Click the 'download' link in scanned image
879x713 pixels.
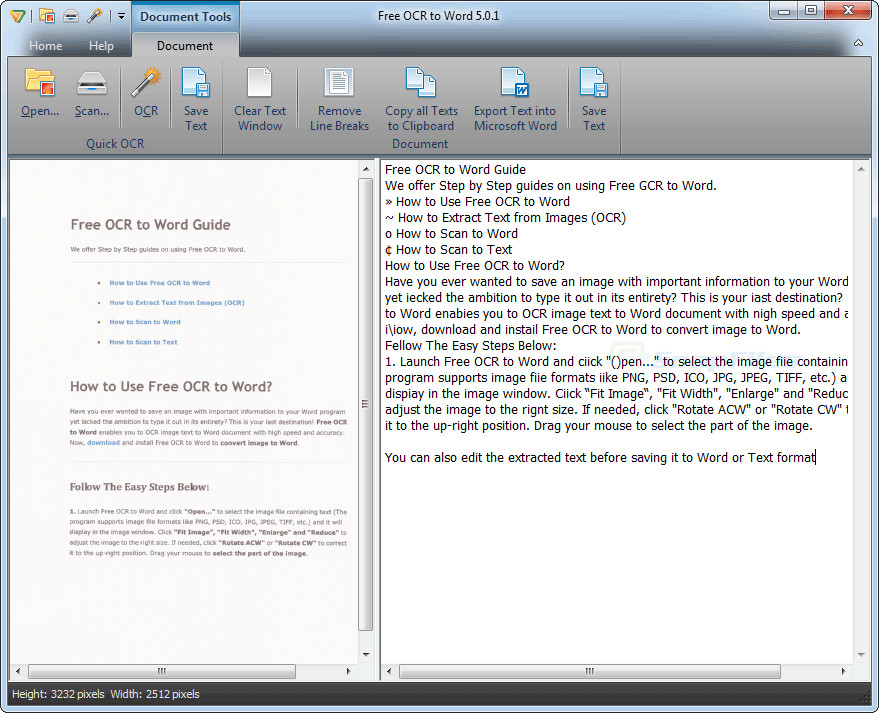[x=103, y=443]
